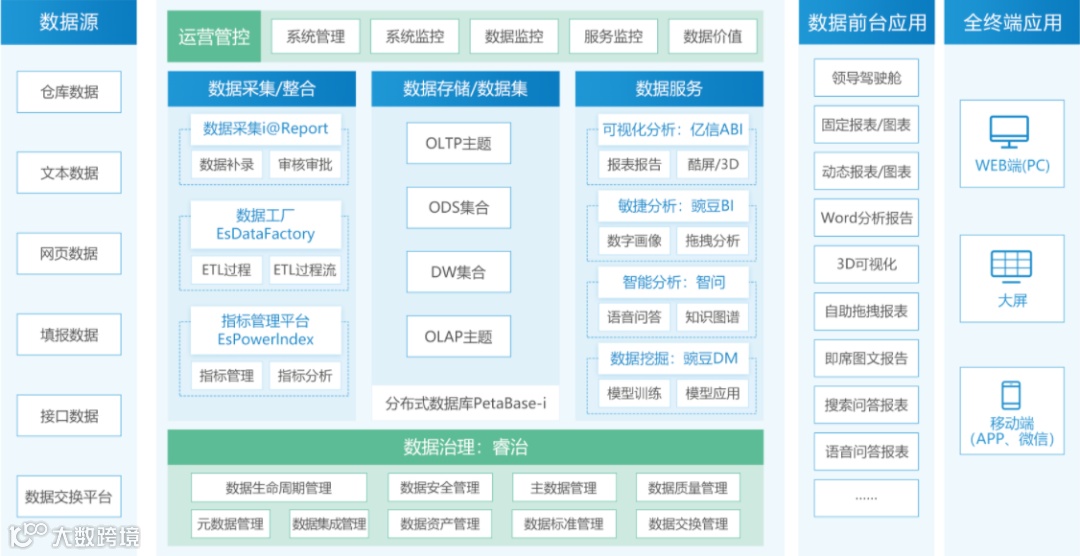
Task: Click 指标分析 box
Action: pos(305,375)
